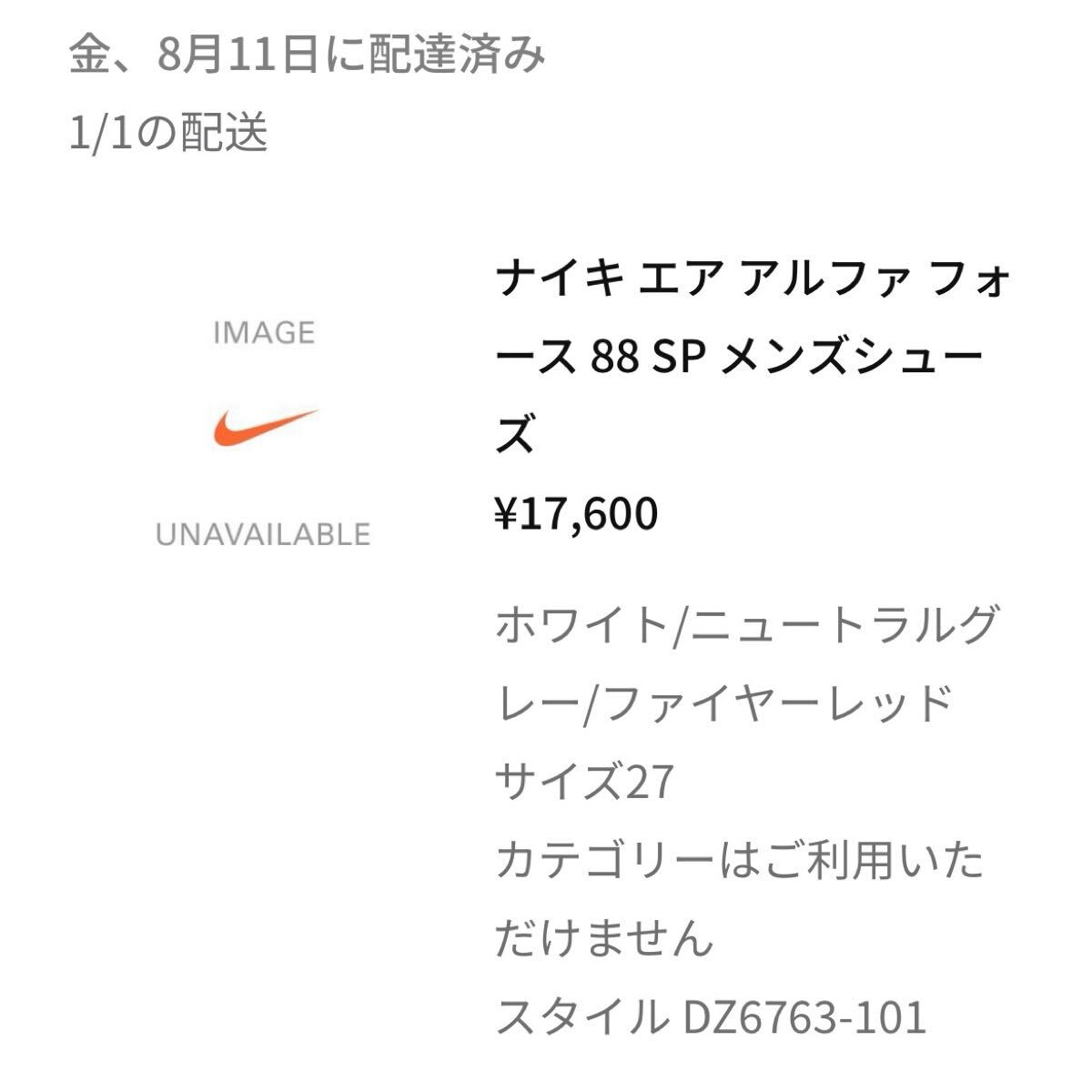This screenshot has height=1092, width=1092.
Task: Click the サイズ27 size line
Action: pos(584,781)
